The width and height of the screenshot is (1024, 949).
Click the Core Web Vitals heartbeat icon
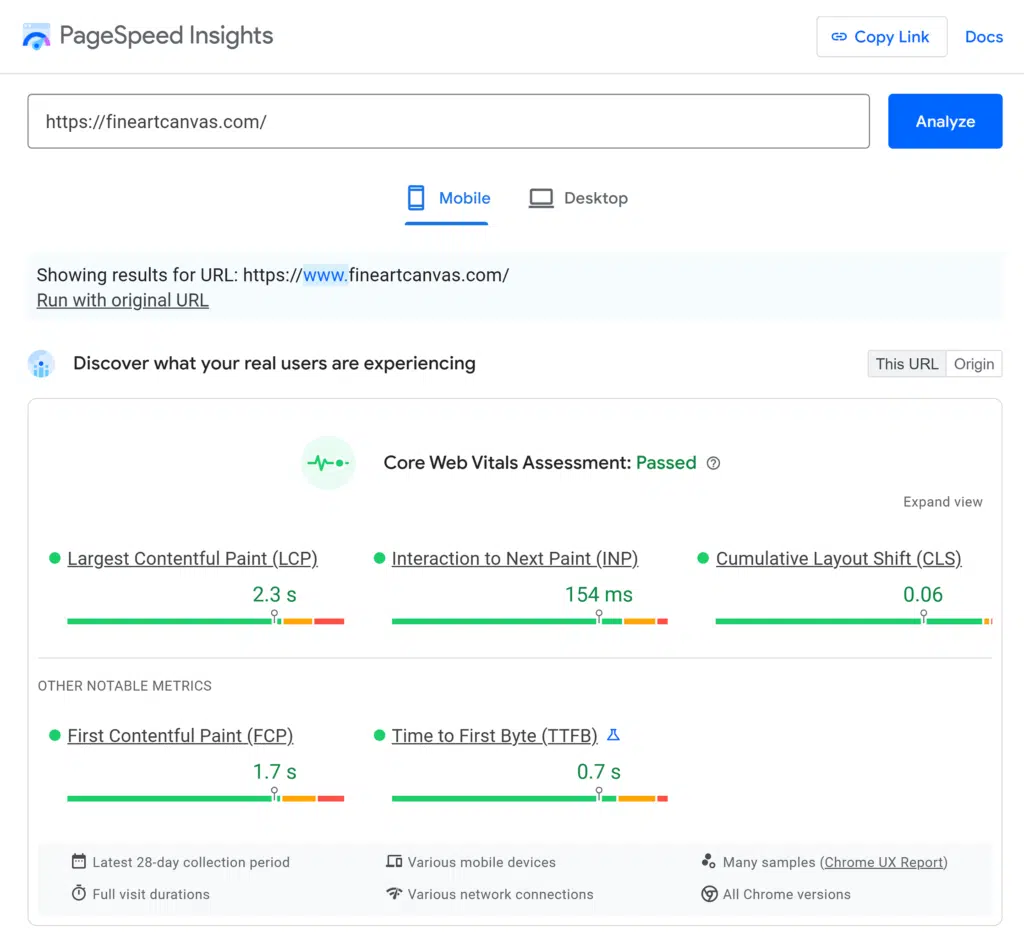[329, 462]
